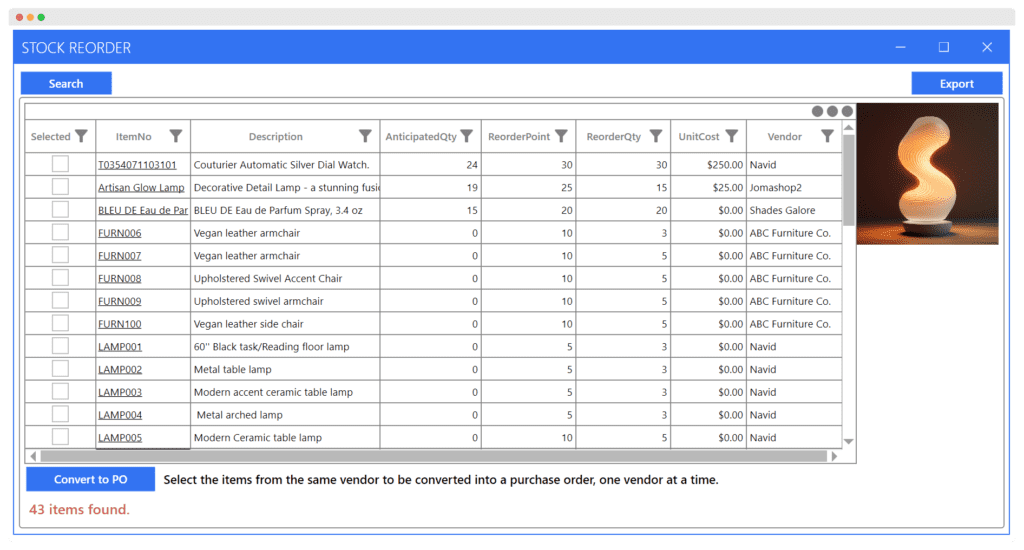
Task: Click 'Vegan leather side chair' description cell
Action: pyautogui.click(x=285, y=324)
